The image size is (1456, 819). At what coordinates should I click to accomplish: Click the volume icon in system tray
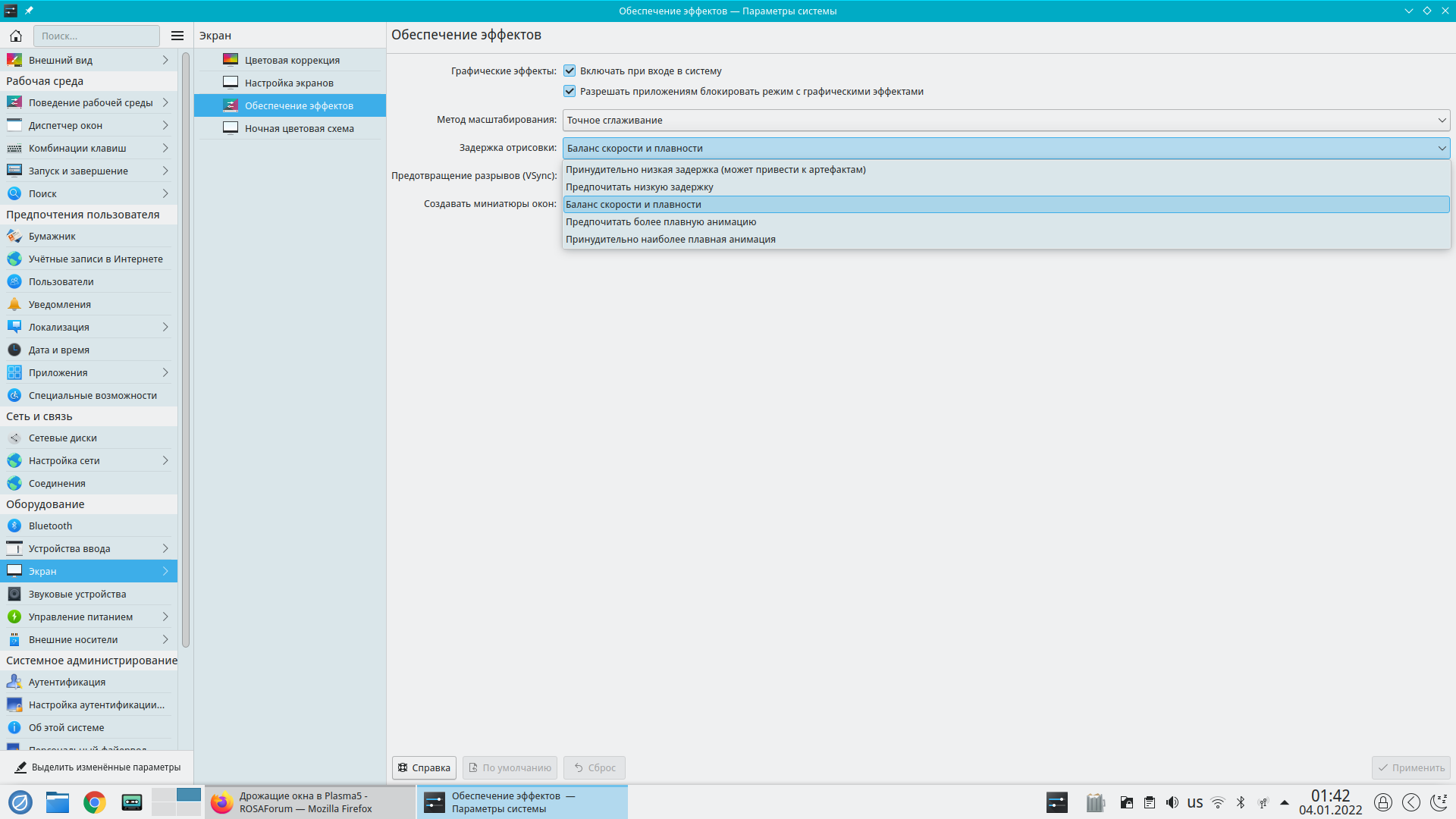coord(1172,802)
